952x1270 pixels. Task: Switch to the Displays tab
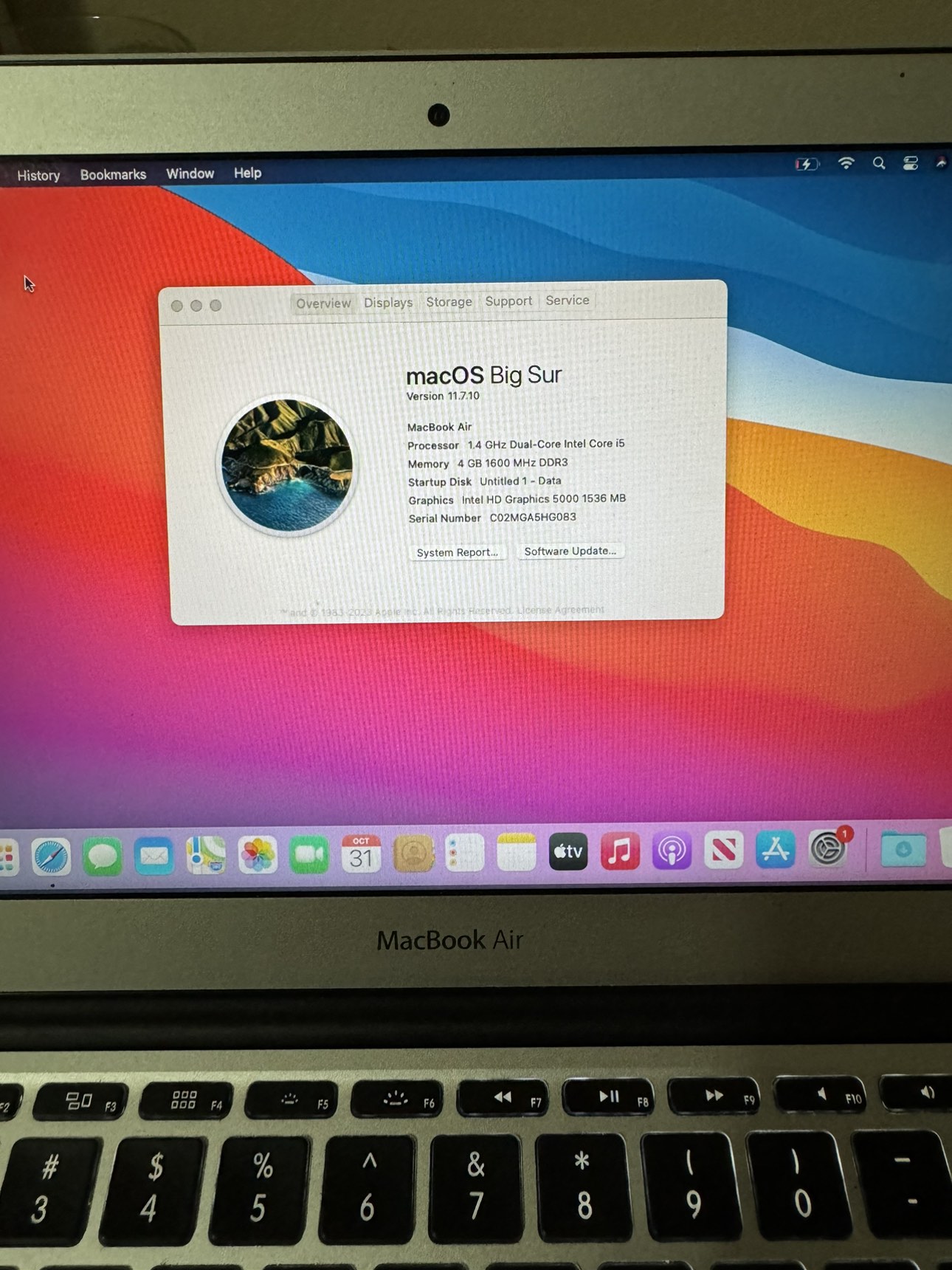pyautogui.click(x=388, y=303)
